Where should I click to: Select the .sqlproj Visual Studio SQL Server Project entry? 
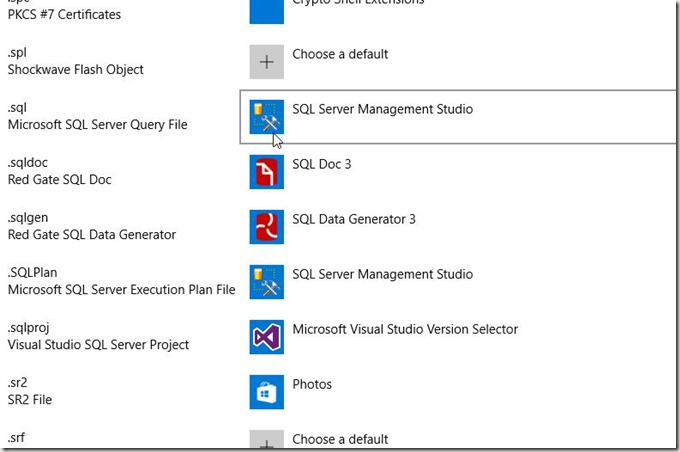pos(98,336)
